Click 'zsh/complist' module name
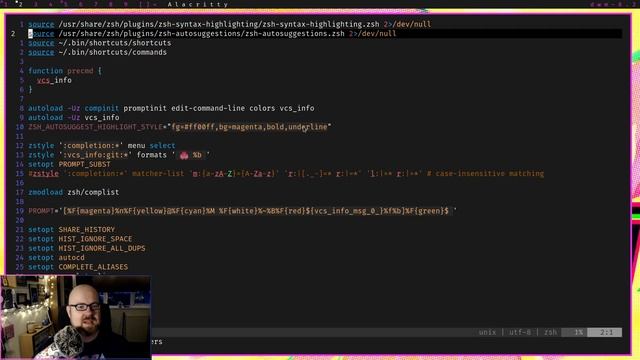Viewport: 640px width, 360px height. tap(93, 192)
